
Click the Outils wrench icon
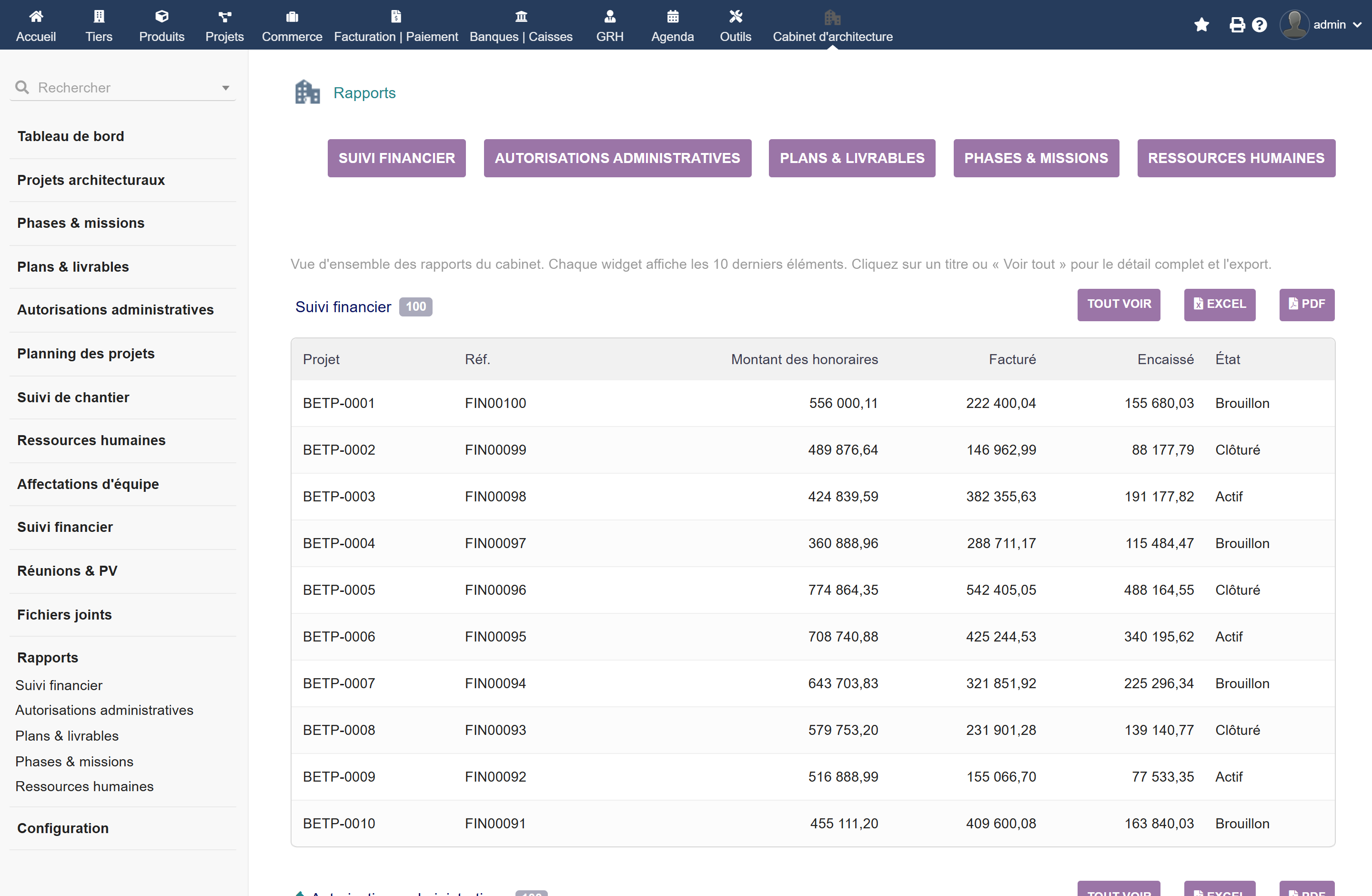click(735, 16)
